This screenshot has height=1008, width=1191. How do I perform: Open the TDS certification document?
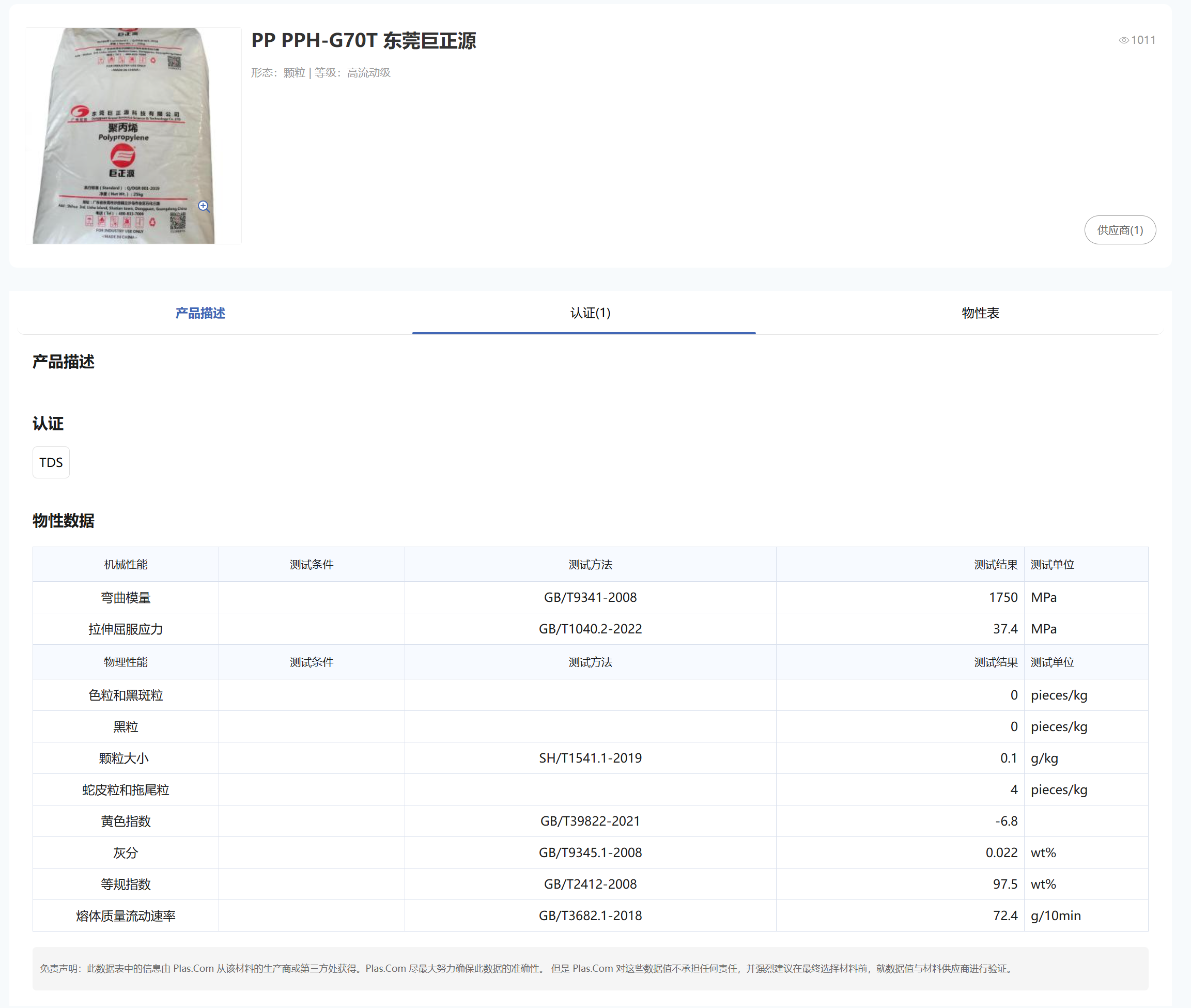click(x=51, y=462)
